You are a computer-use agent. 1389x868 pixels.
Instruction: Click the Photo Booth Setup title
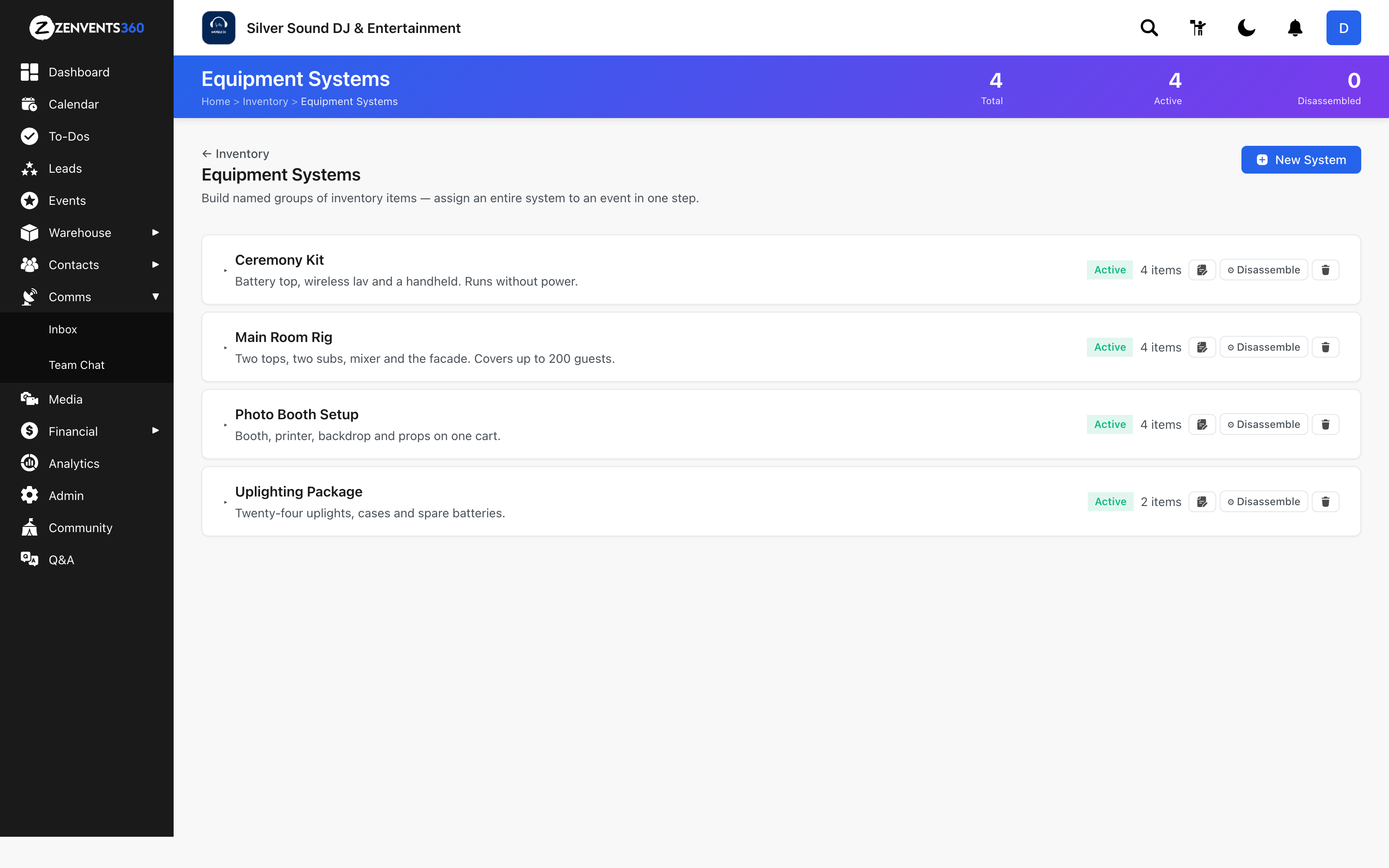click(x=297, y=414)
